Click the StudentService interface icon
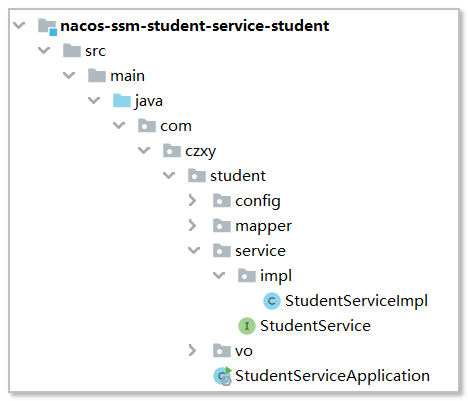Viewport: 468px width, 401px height. (247, 326)
